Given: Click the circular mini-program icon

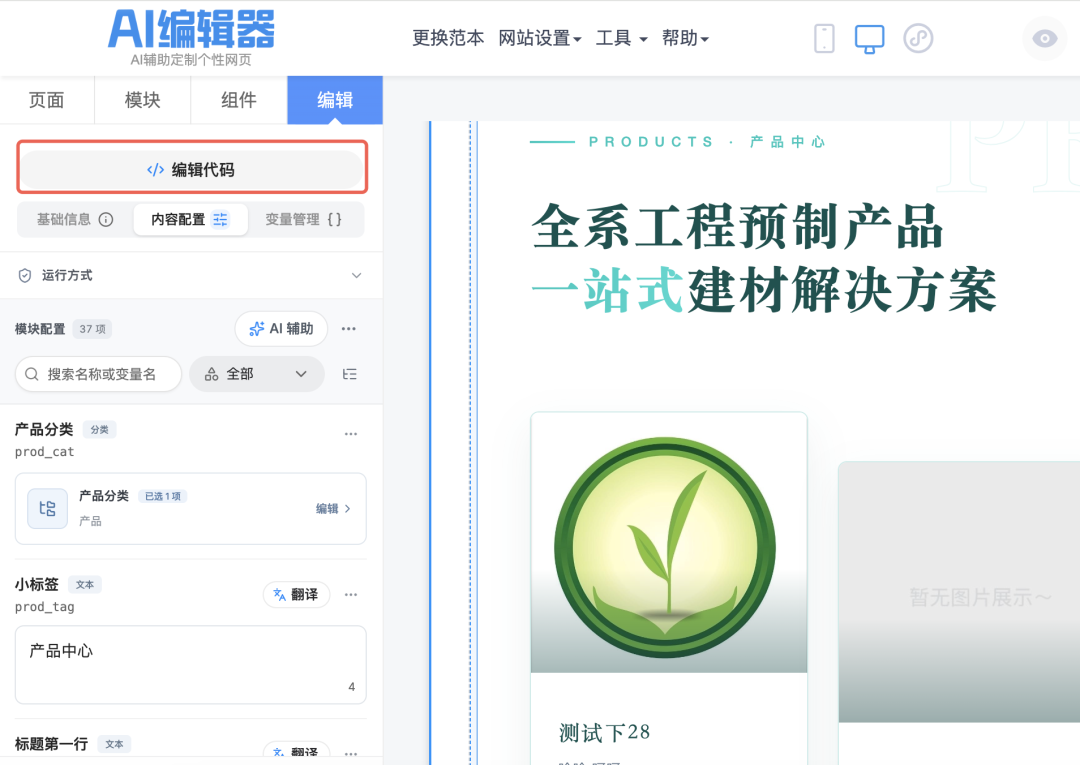Looking at the screenshot, I should (918, 39).
